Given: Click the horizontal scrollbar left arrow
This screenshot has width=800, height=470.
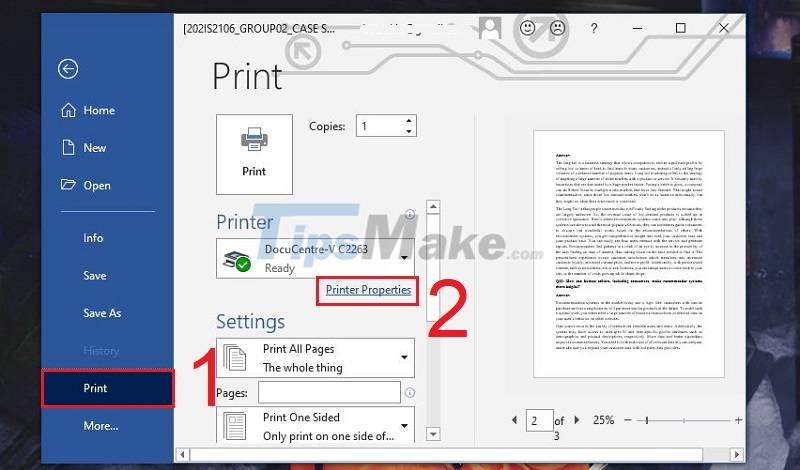Looking at the screenshot, I should (182, 454).
